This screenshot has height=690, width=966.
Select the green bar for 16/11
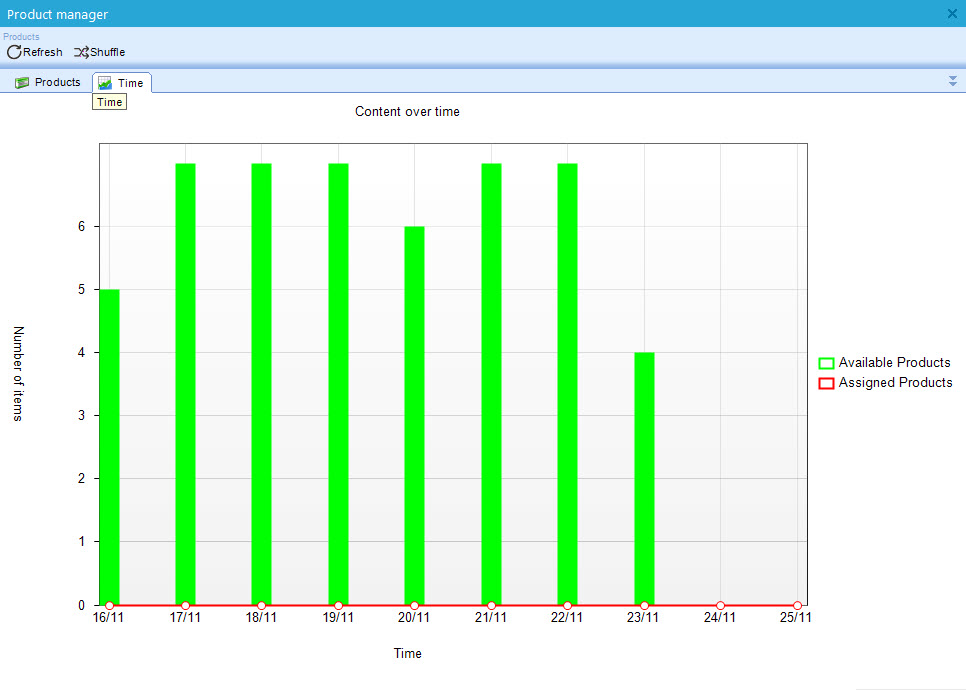[109, 445]
